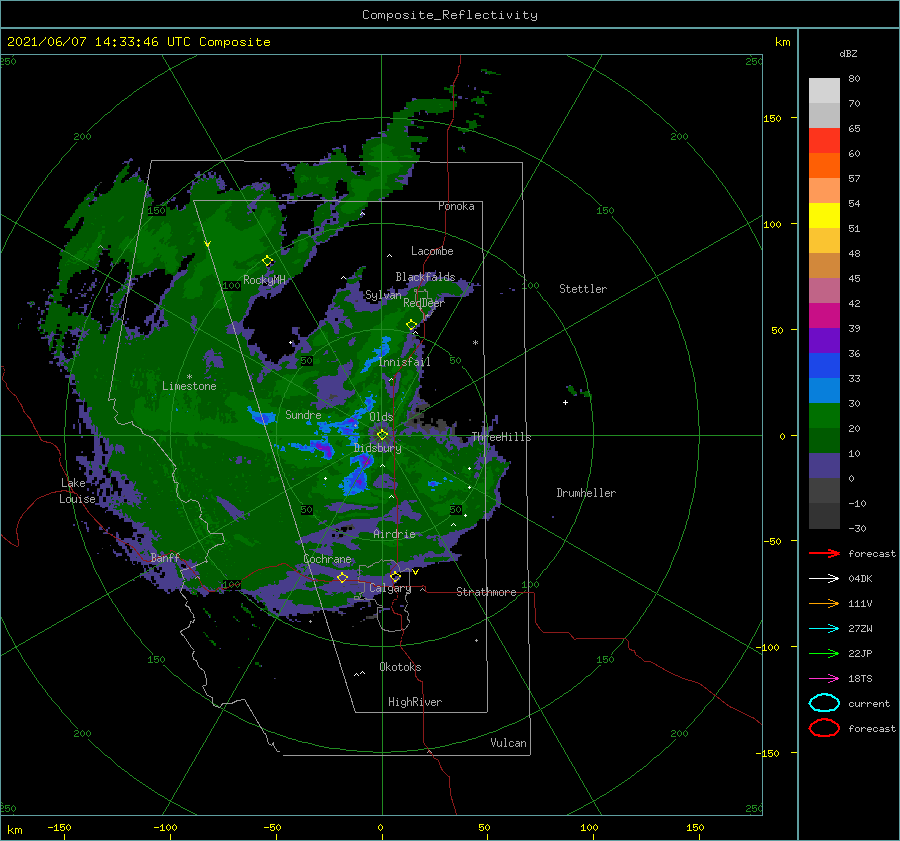Pick the purple 39 dBZ color swatch
The image size is (900, 841).
click(824, 340)
